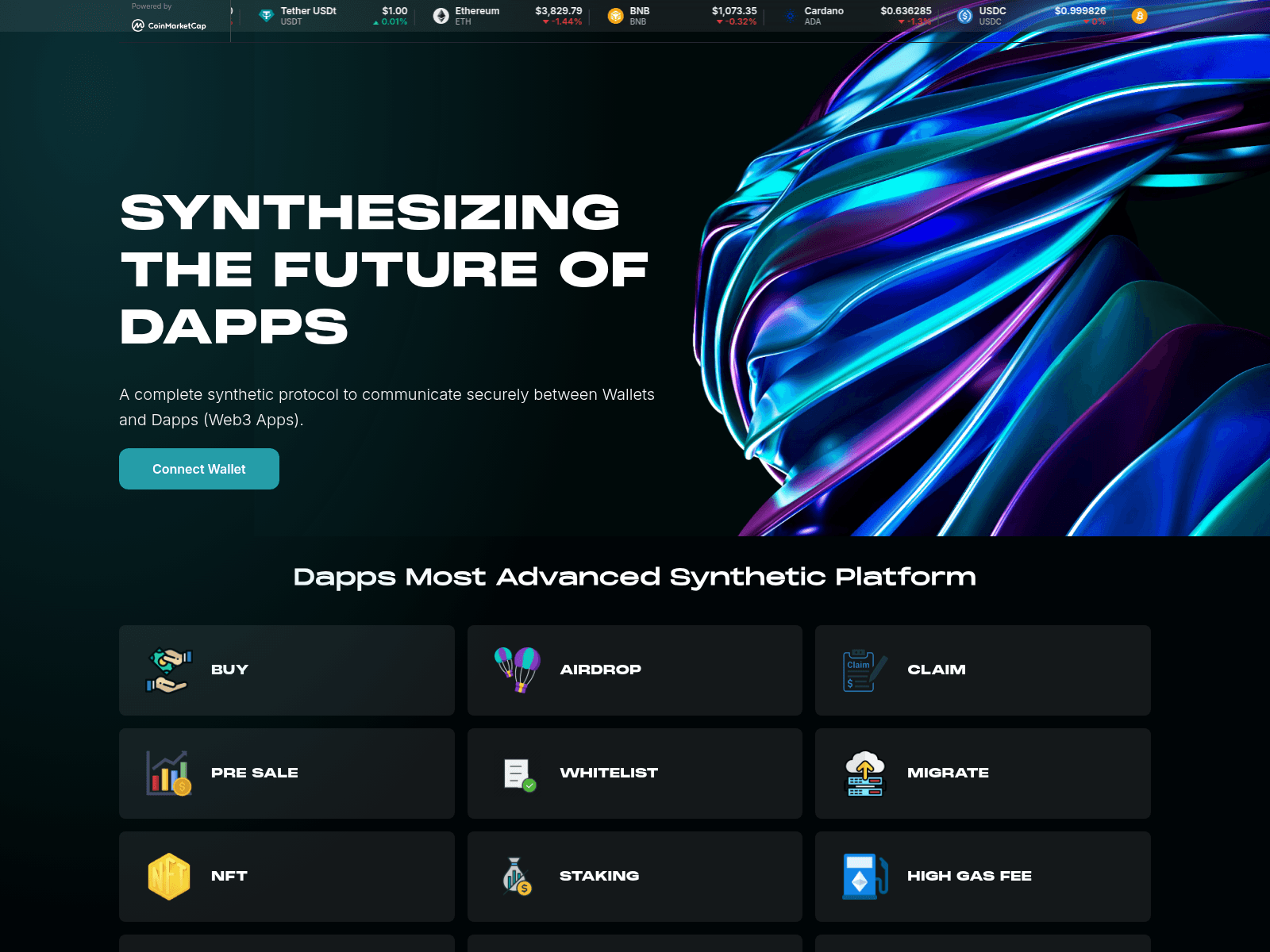Screen dimensions: 1270x952
Task: Click the USDC price $0.999826
Action: (1080, 11)
